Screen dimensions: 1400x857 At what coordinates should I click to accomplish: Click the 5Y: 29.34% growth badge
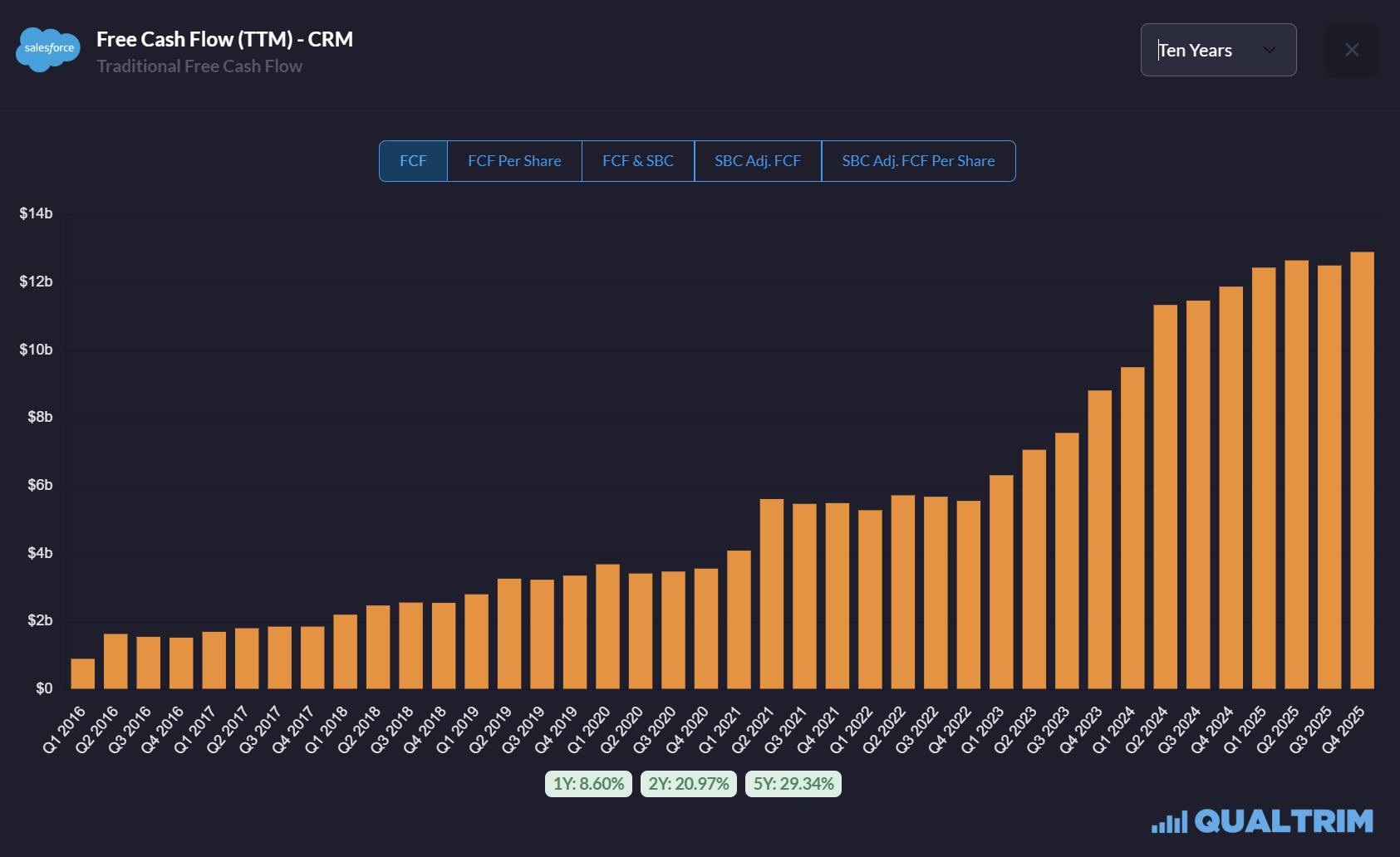tap(793, 784)
